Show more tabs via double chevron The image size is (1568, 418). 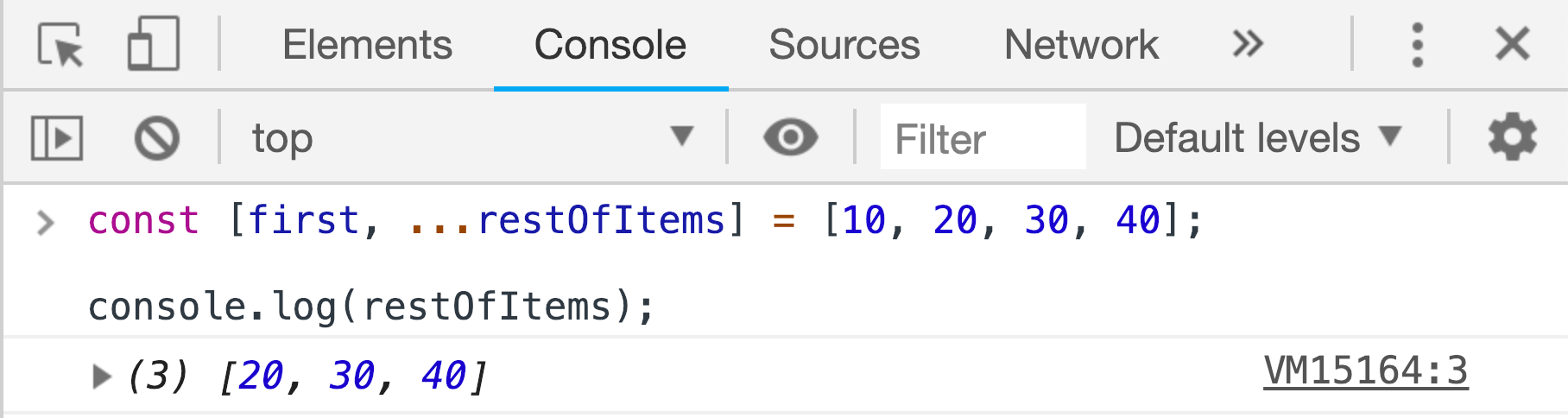click(1248, 43)
